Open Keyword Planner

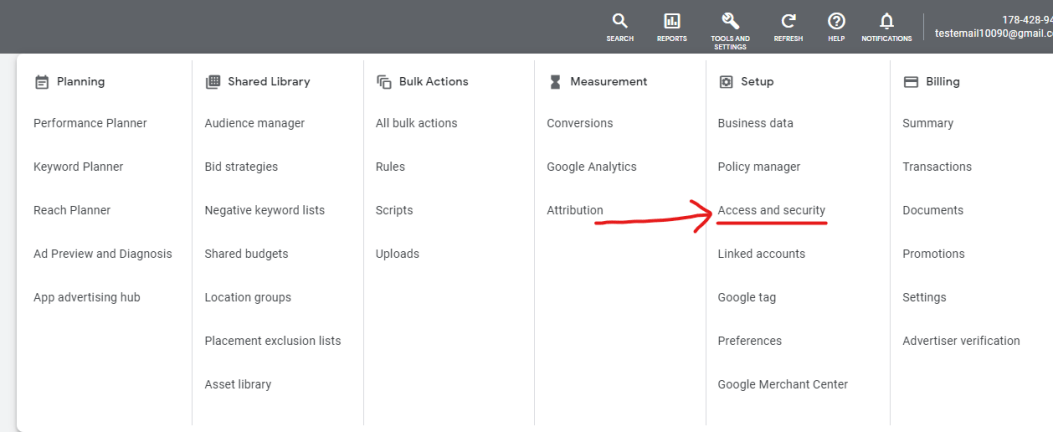point(78,167)
